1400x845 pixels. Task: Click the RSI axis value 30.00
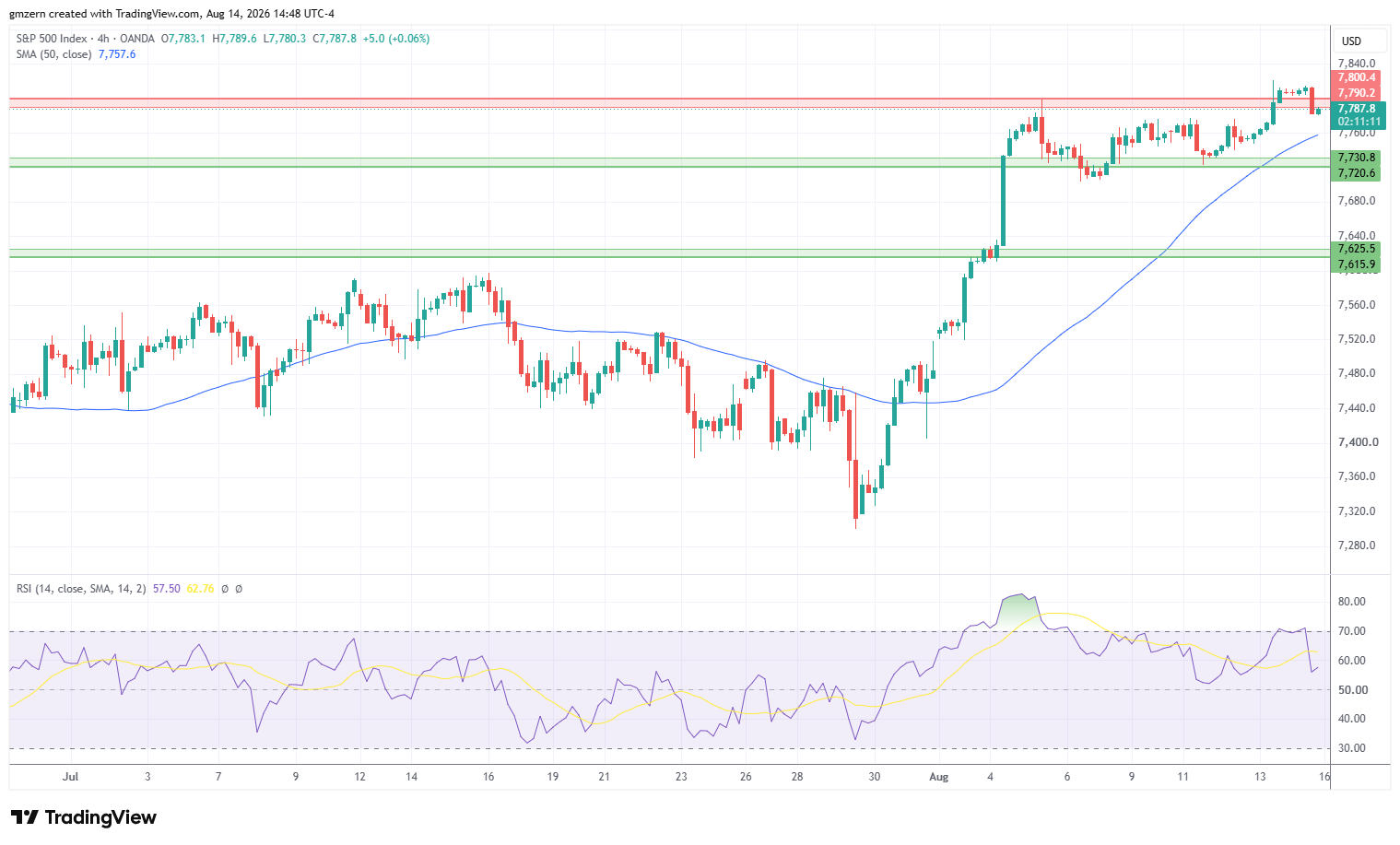click(1352, 748)
